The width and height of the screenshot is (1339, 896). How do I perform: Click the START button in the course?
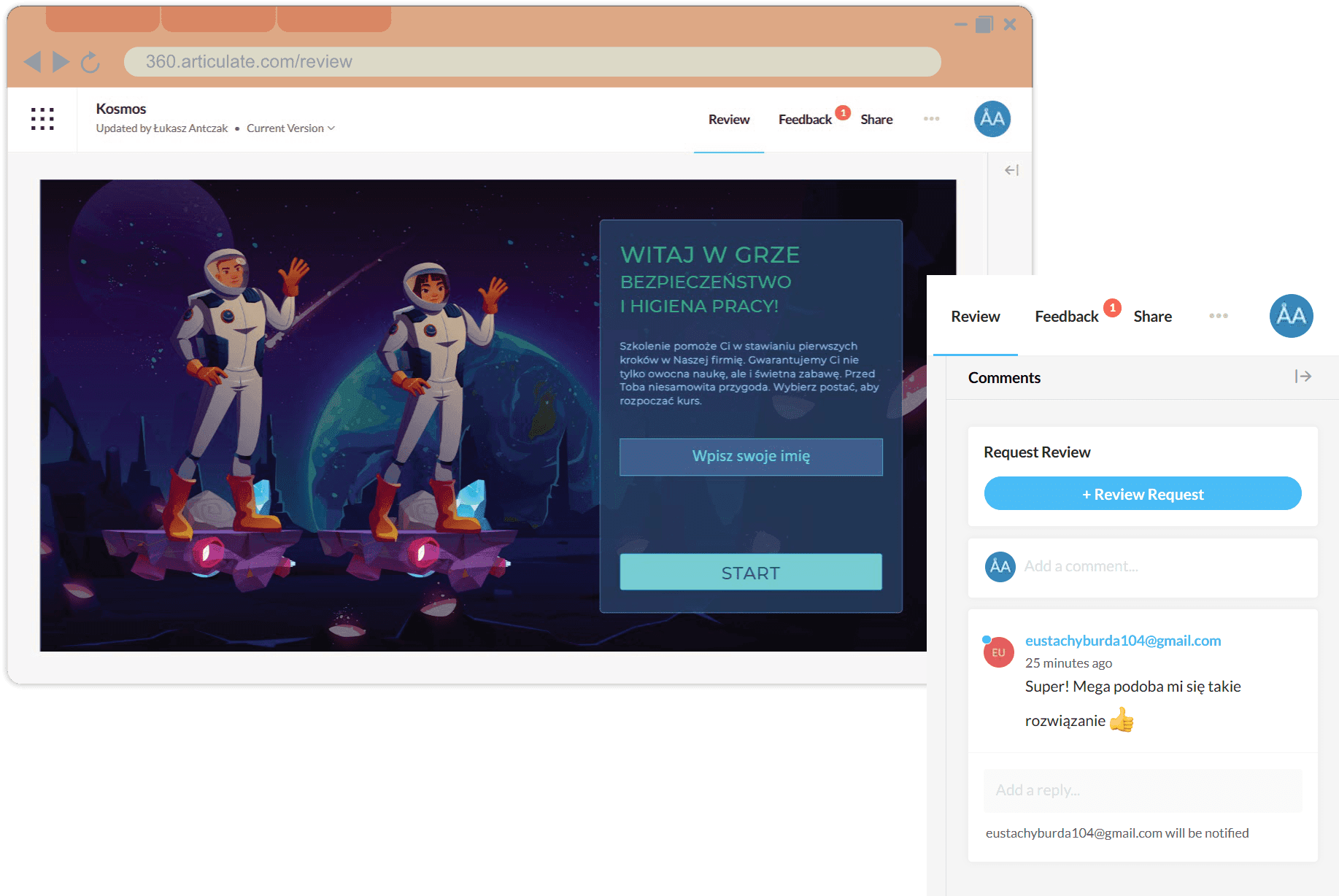(x=751, y=573)
